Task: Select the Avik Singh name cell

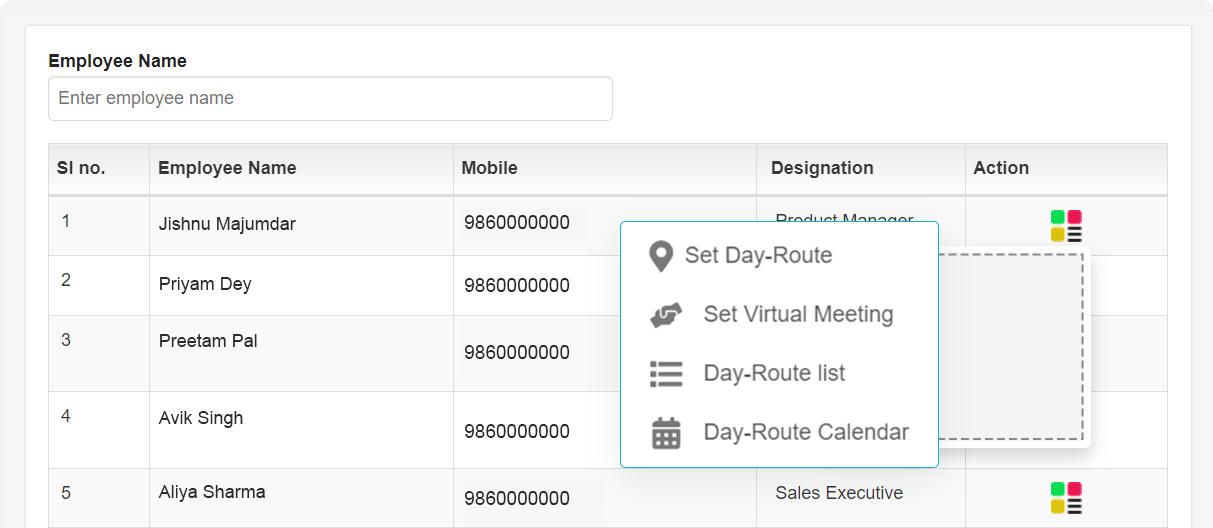Action: click(201, 418)
